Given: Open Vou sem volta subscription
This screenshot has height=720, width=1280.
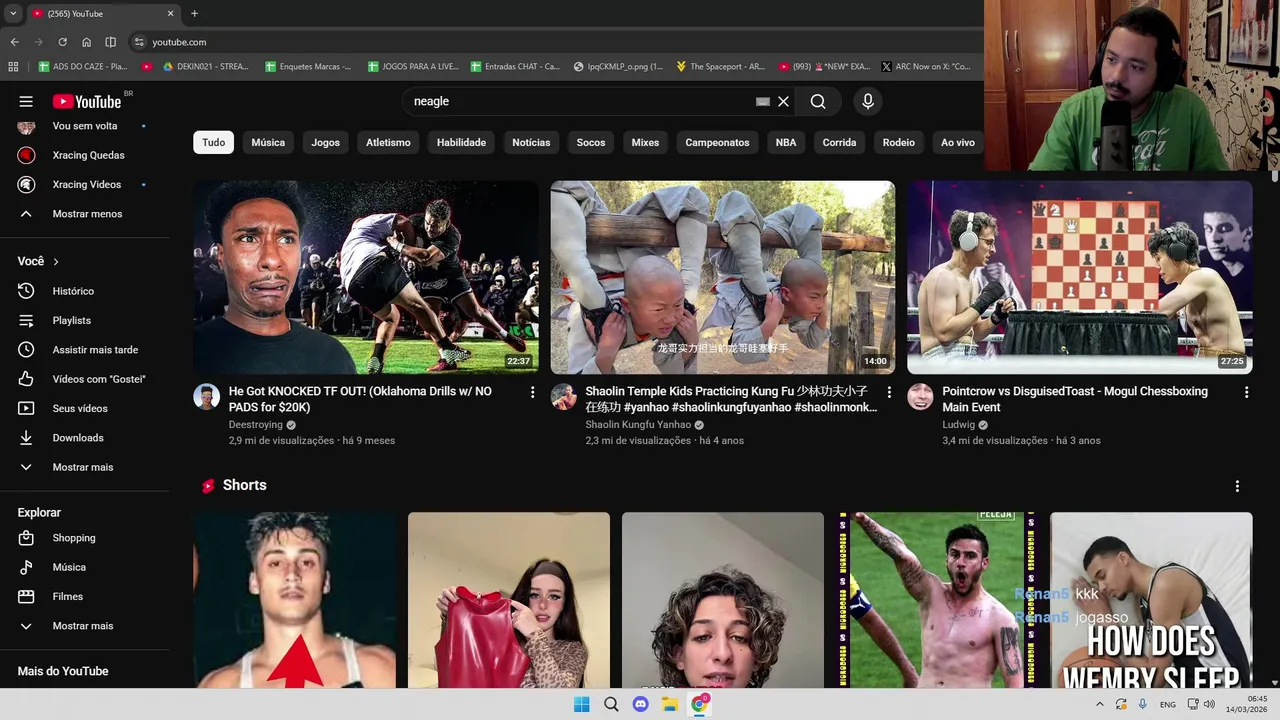Looking at the screenshot, I should point(84,126).
